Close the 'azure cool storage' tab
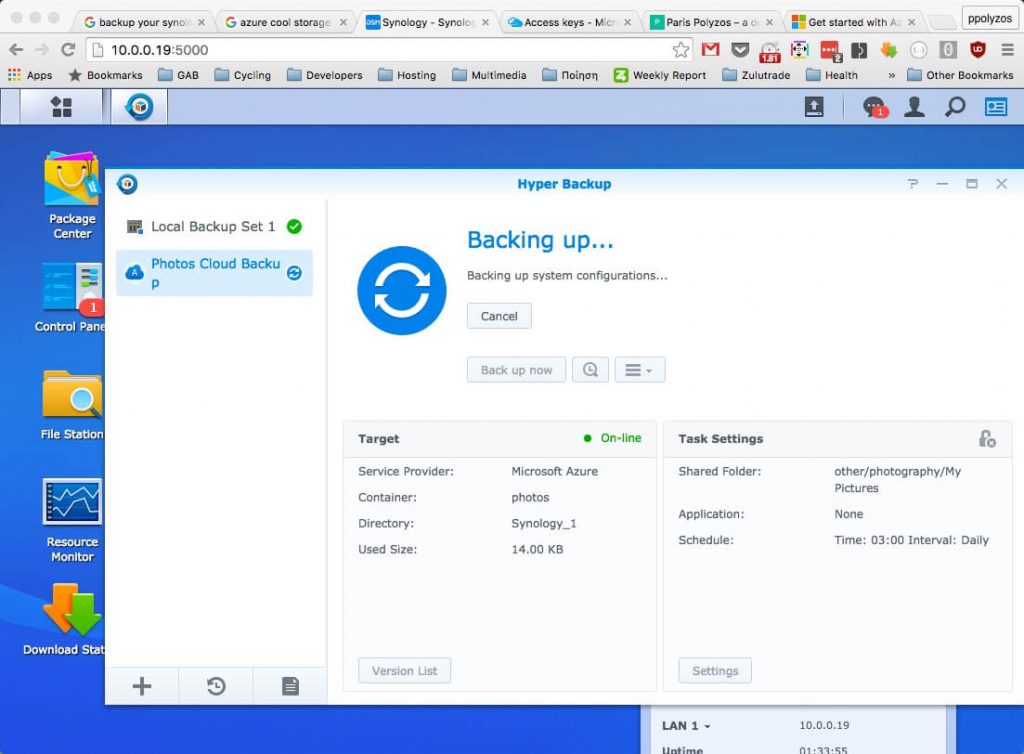This screenshot has width=1024, height=754. click(344, 22)
